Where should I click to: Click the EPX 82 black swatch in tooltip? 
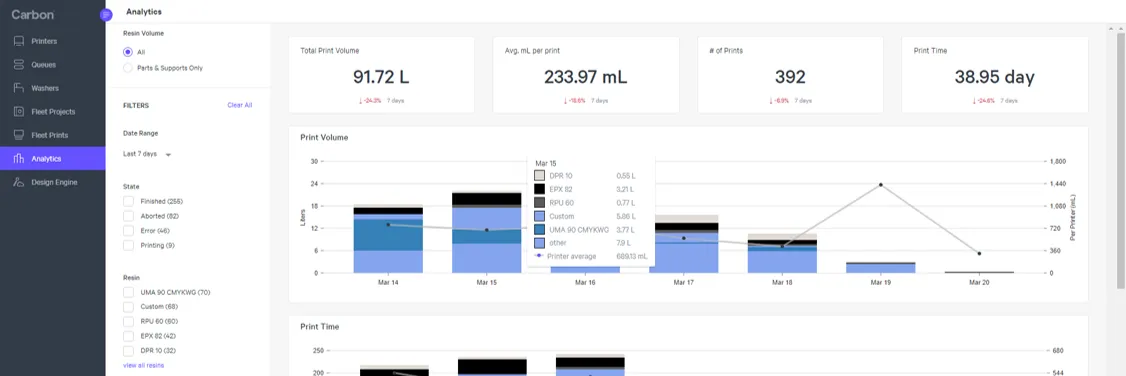tap(539, 189)
